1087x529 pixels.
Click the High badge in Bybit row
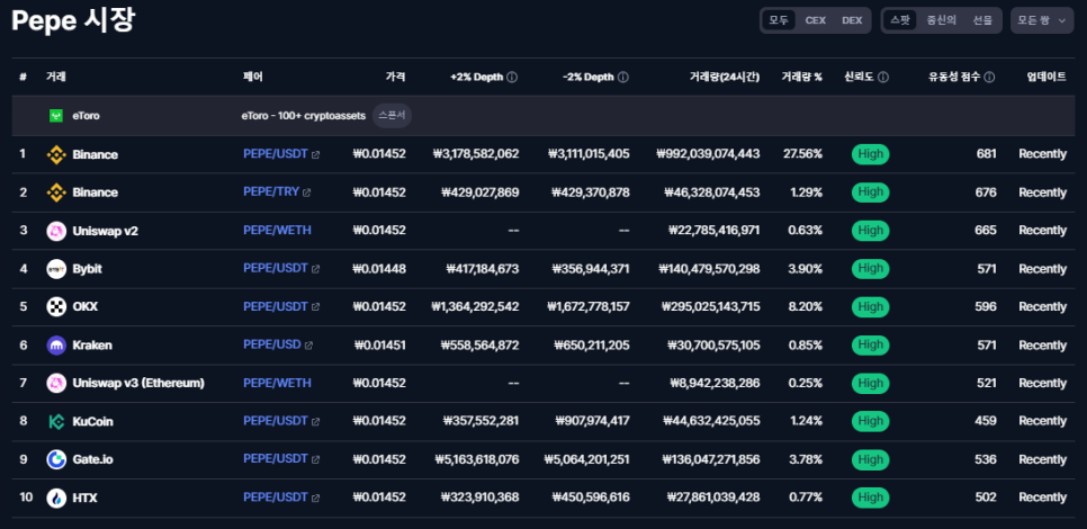click(x=870, y=269)
